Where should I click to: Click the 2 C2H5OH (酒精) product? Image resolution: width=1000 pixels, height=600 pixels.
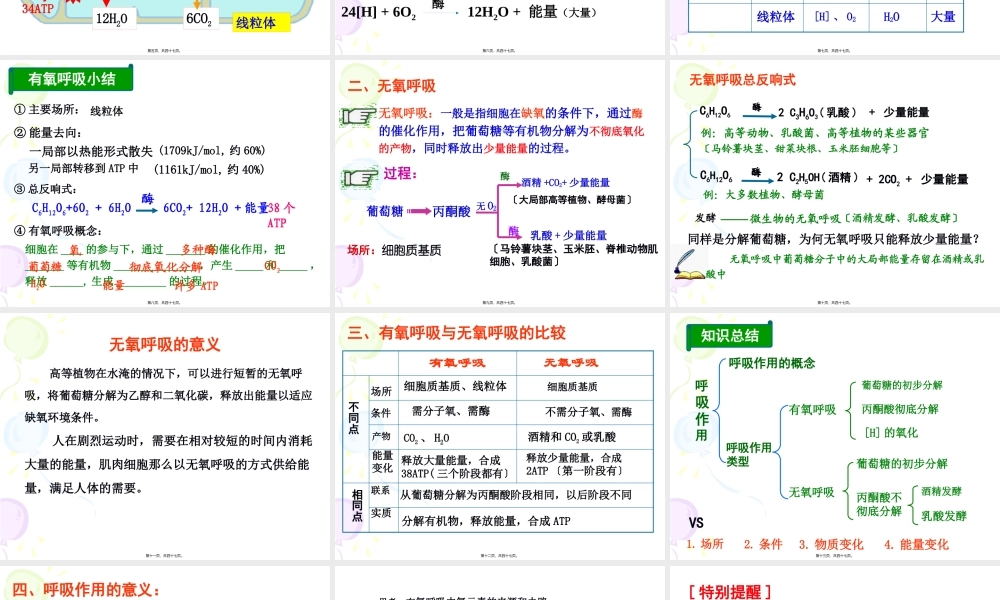(817, 177)
